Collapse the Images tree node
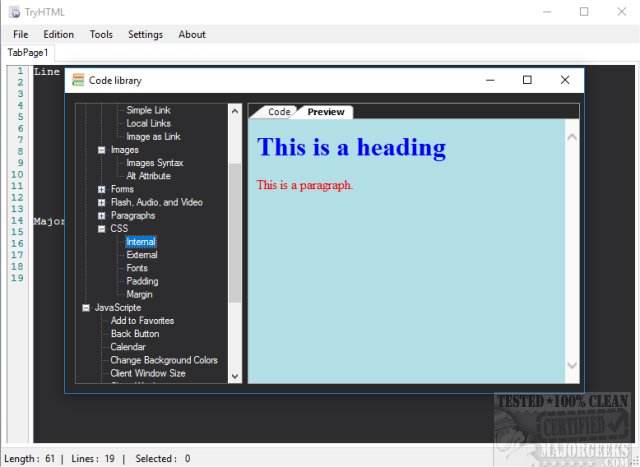The height and width of the screenshot is (467, 640). coord(102,150)
